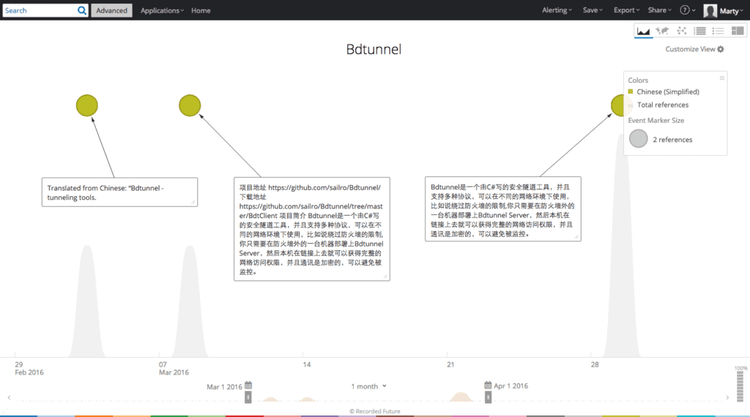Click the Advanced search button
The height and width of the screenshot is (417, 750).
(x=111, y=10)
